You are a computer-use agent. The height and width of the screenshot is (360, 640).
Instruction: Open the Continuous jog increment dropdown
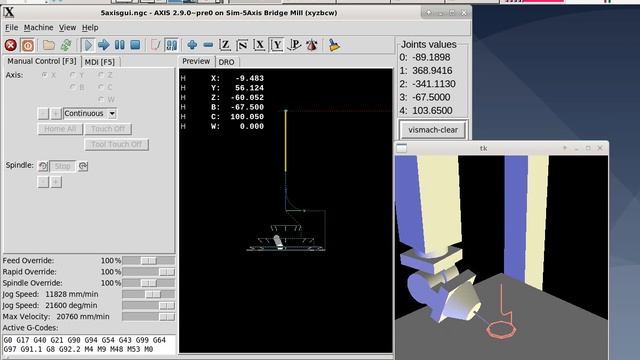[x=90, y=113]
